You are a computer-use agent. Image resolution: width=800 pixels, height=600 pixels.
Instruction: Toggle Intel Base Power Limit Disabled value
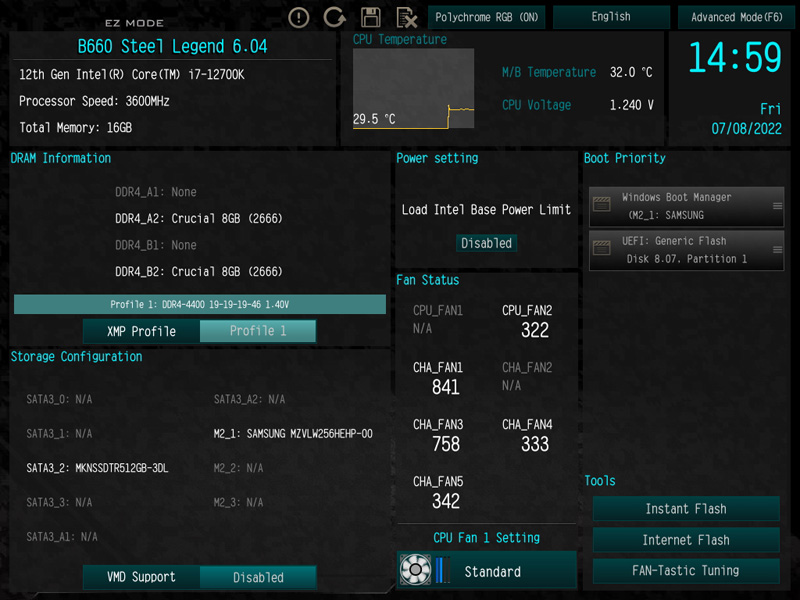point(486,243)
